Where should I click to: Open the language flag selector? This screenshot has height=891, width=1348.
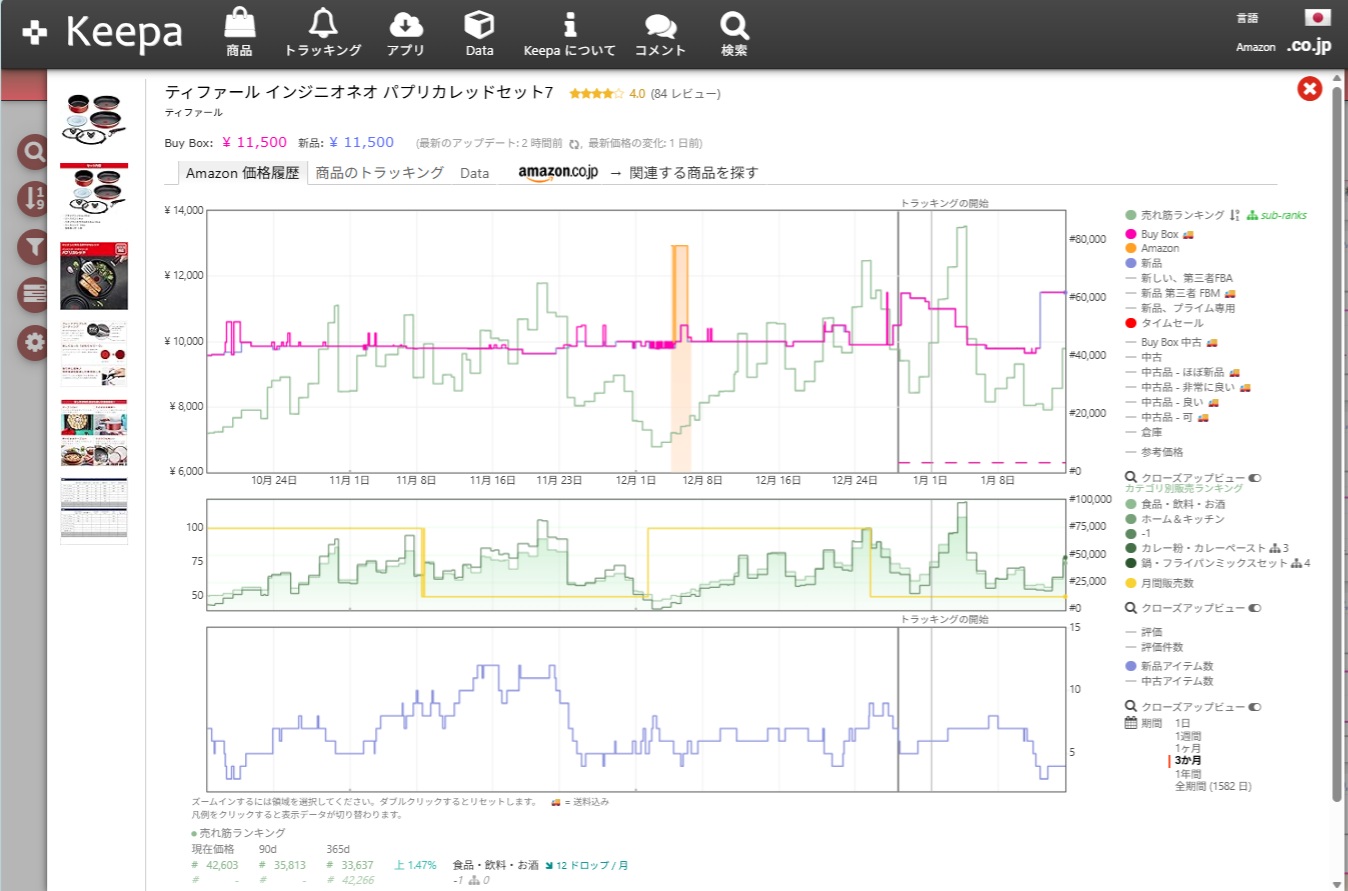1317,17
